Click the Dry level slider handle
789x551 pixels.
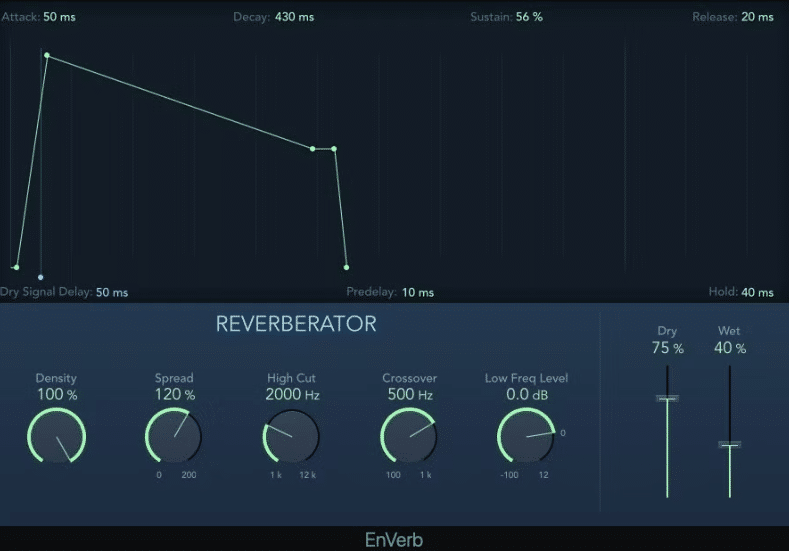pos(667,398)
